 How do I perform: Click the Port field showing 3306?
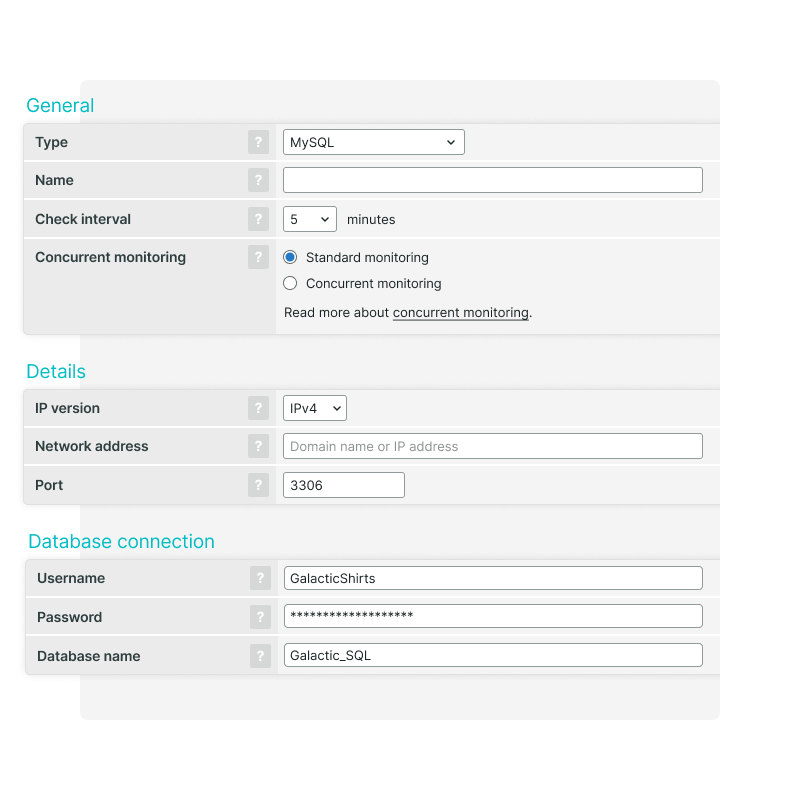point(344,485)
